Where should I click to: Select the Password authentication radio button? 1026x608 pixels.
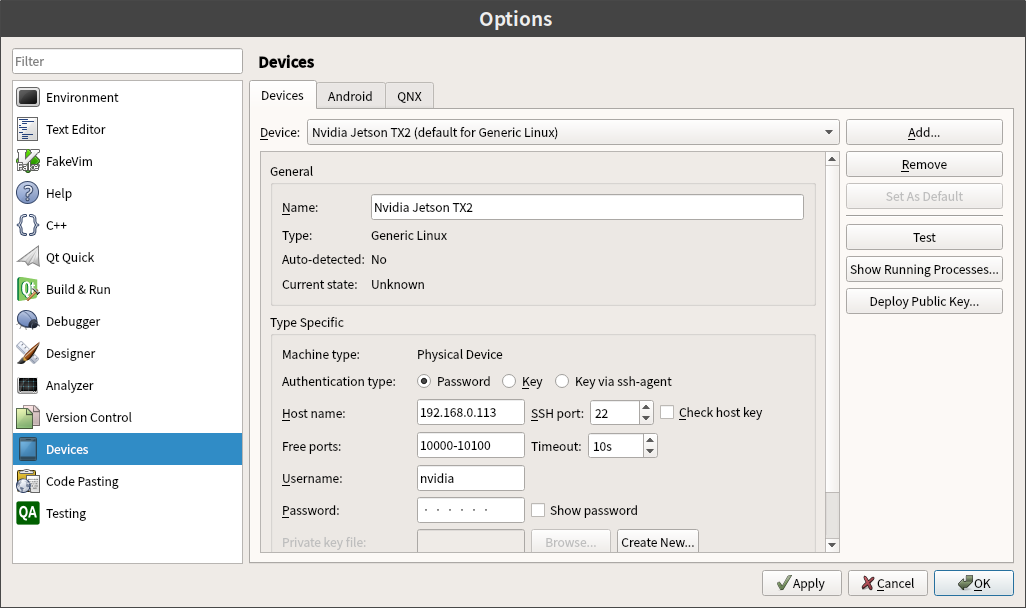click(x=424, y=381)
